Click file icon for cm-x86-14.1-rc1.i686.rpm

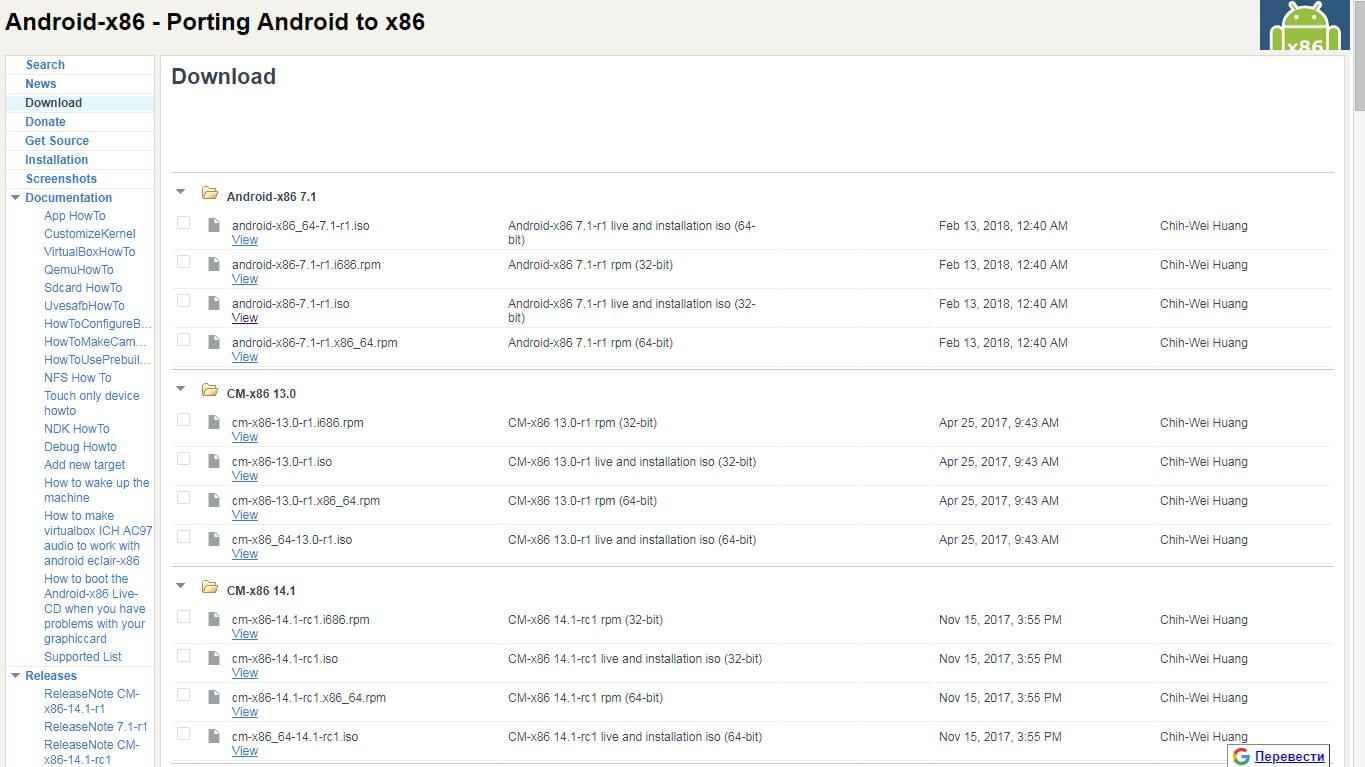tap(213, 620)
